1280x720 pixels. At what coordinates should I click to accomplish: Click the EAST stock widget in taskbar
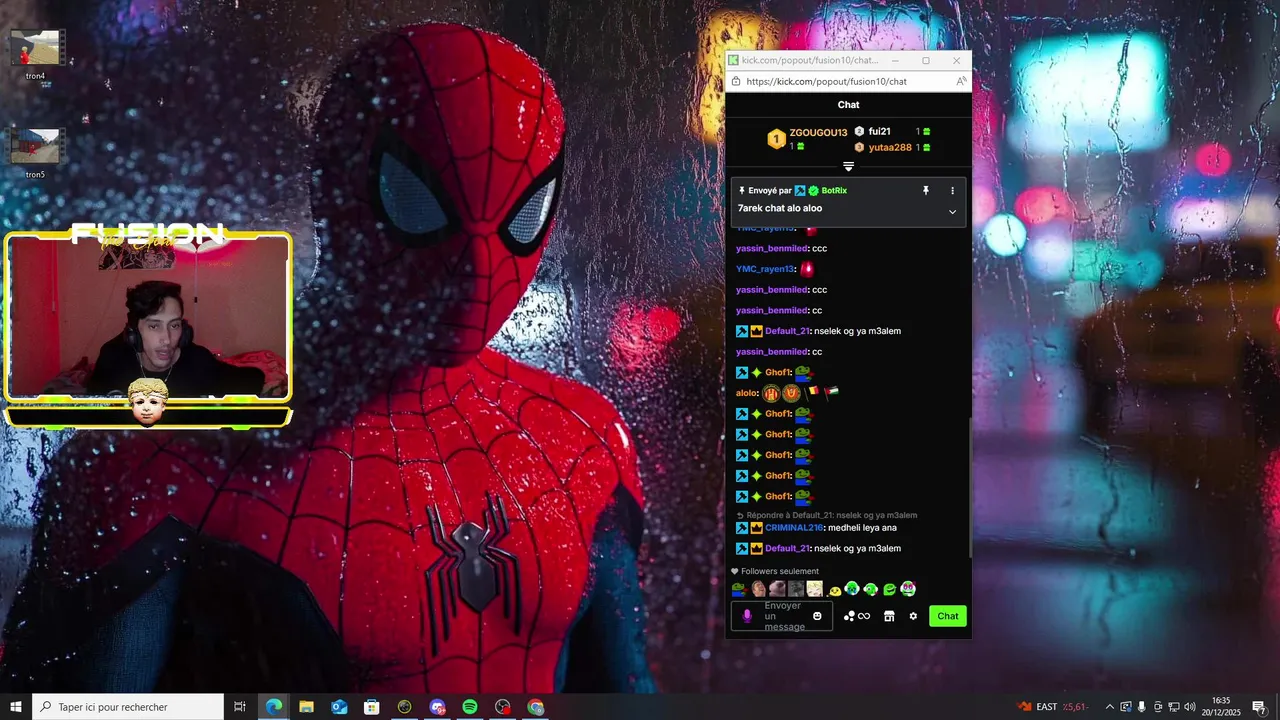(x=1053, y=707)
